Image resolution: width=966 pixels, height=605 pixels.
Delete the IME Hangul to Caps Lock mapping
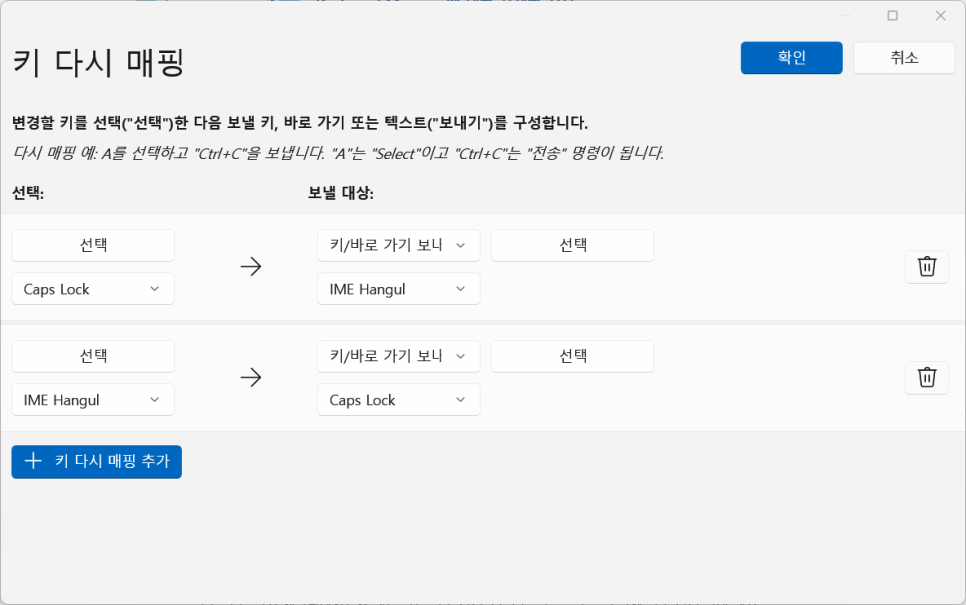927,377
